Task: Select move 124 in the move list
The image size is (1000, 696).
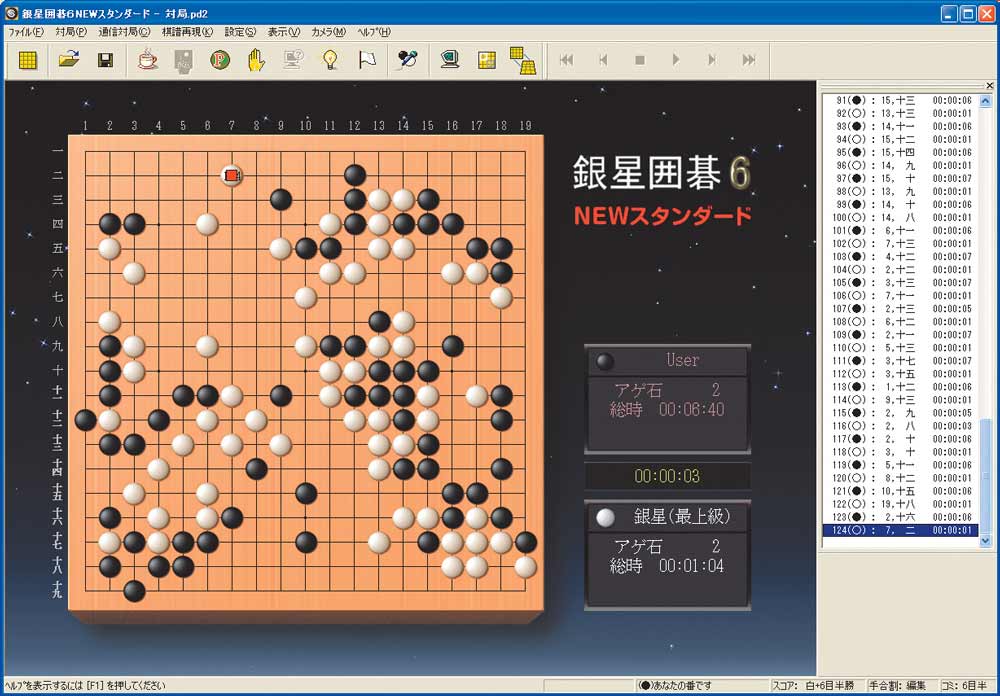Action: pyautogui.click(x=901, y=530)
